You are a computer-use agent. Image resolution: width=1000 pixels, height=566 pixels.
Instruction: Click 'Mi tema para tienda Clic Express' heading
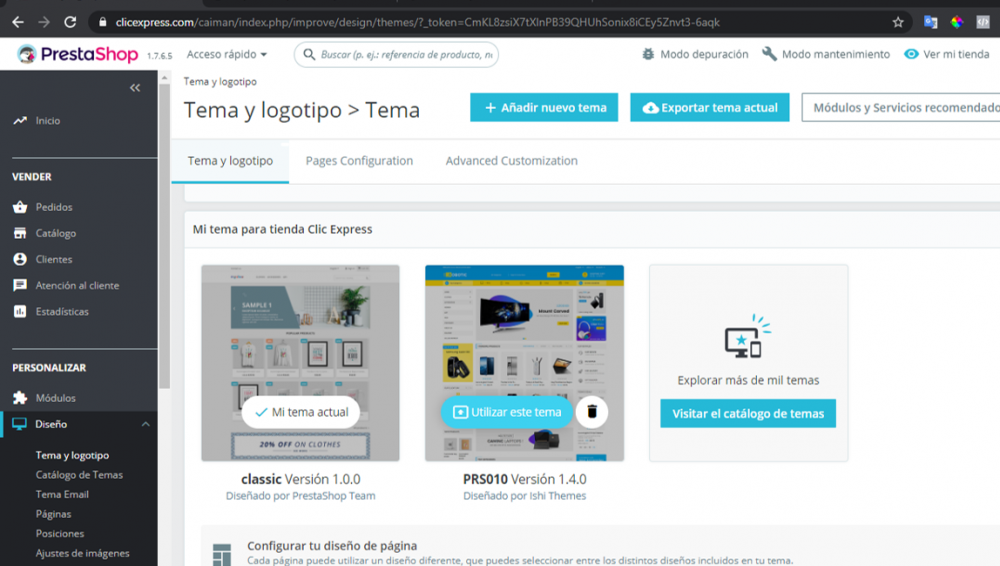pos(283,229)
